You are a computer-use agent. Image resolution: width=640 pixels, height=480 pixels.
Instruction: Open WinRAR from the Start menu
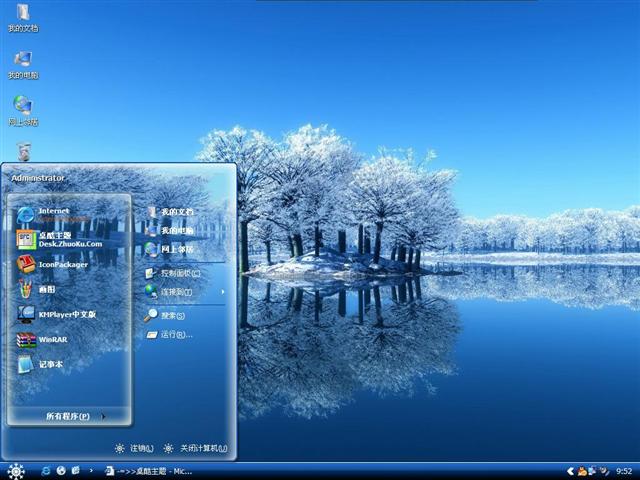pyautogui.click(x=42, y=340)
